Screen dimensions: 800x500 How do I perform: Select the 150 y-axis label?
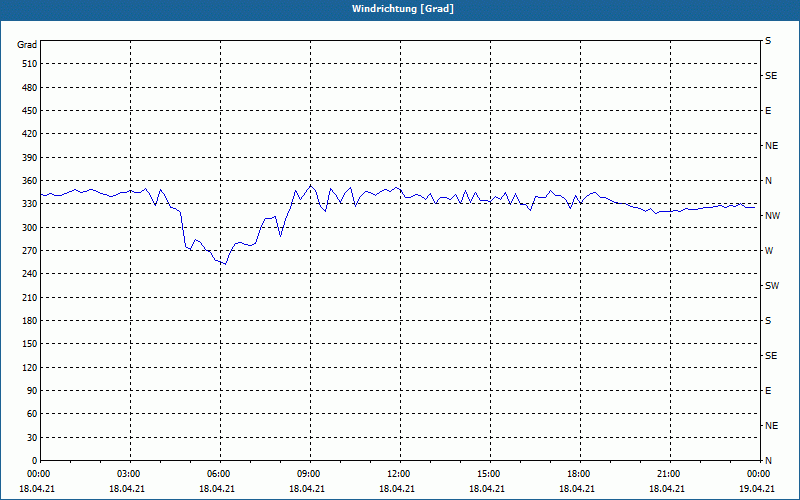click(29, 344)
